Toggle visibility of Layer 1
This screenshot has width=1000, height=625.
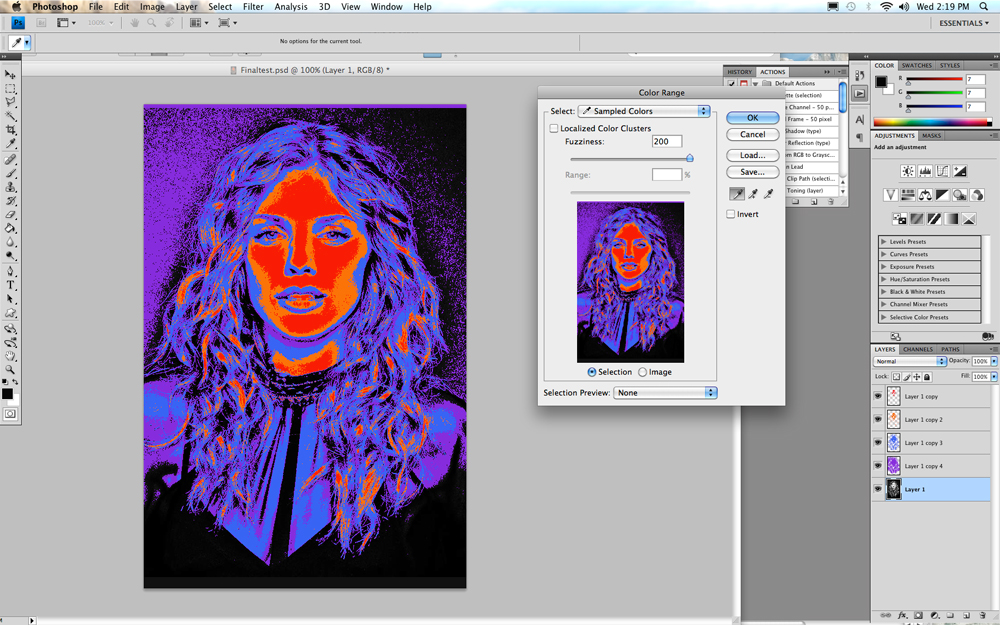pos(878,489)
